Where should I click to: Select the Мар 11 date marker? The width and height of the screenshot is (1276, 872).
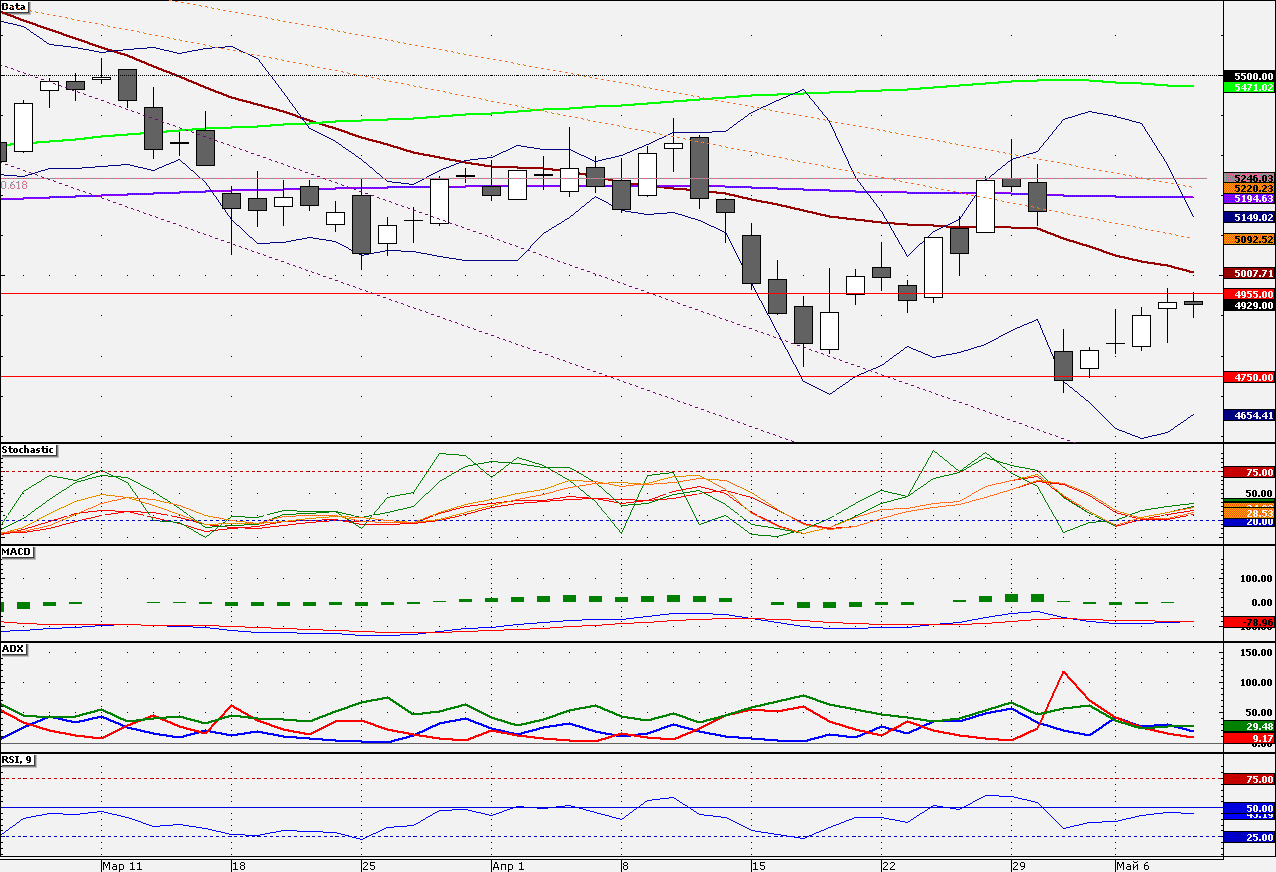point(121,865)
